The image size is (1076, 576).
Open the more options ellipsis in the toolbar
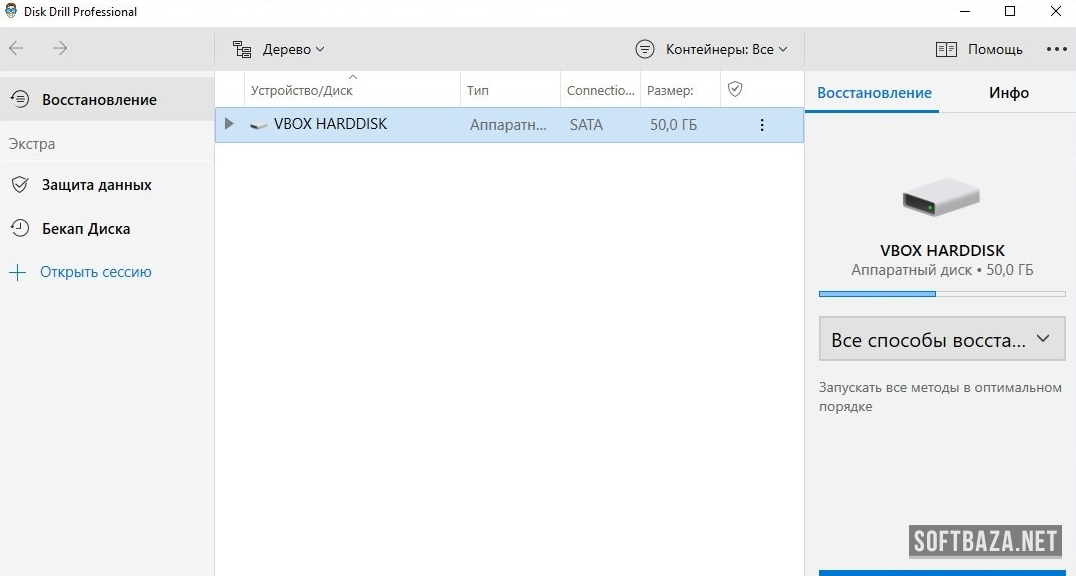click(1056, 49)
